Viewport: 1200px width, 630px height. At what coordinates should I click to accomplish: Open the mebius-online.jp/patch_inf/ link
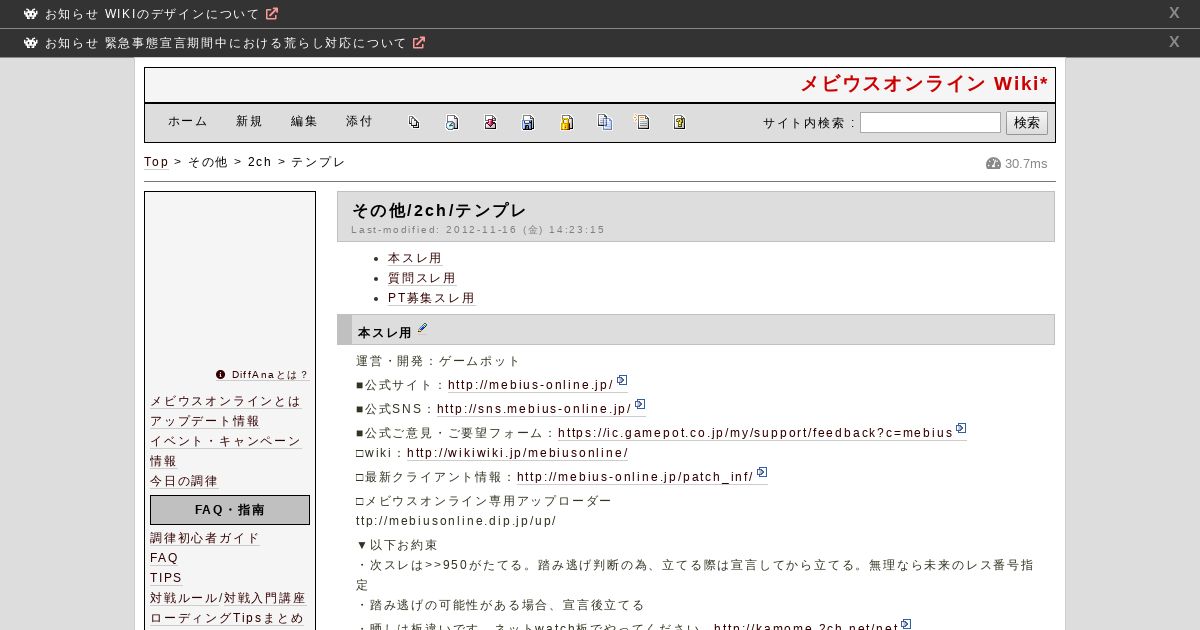pyautogui.click(x=635, y=477)
